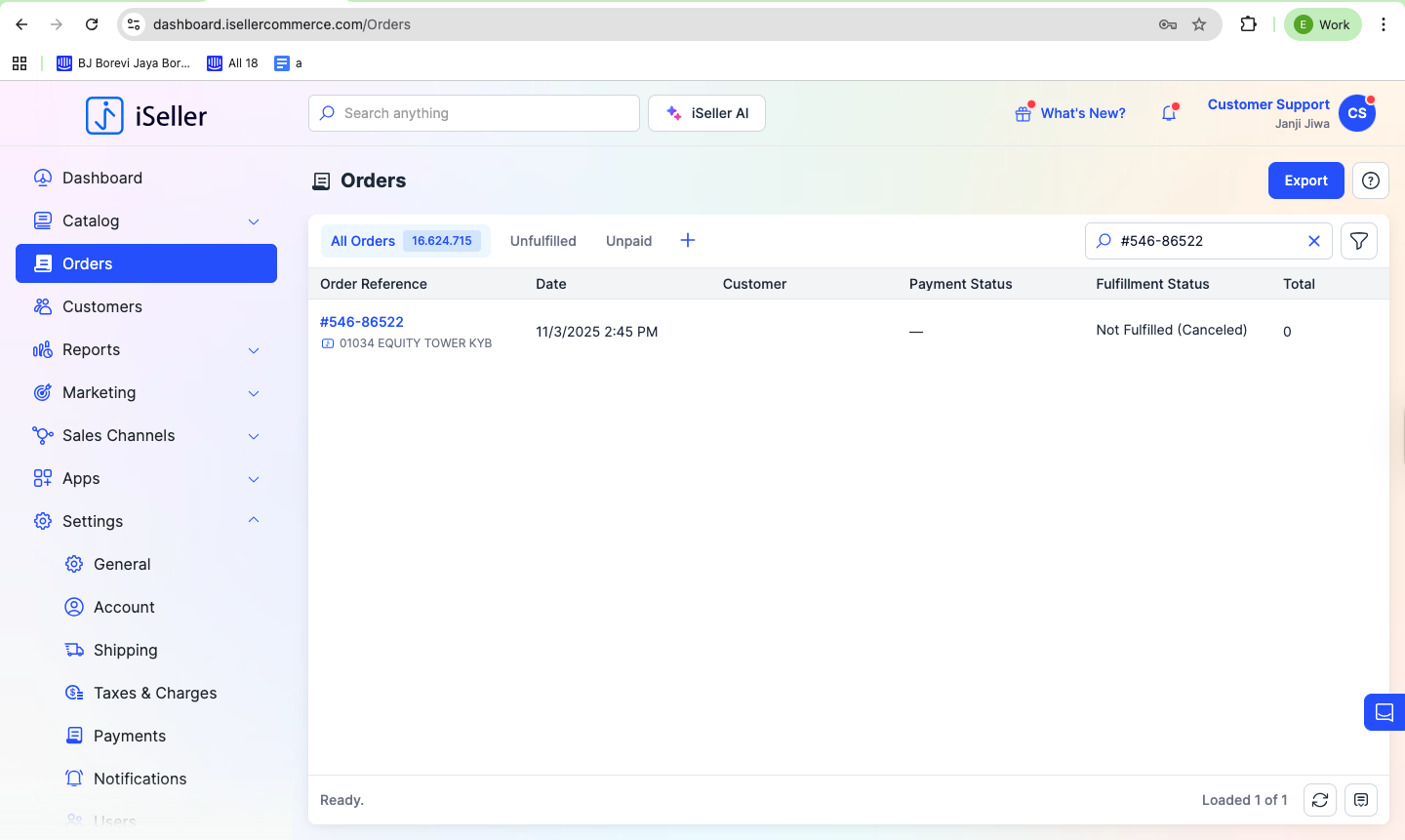The width and height of the screenshot is (1405, 840).
Task: Switch to the Unpaid tab
Action: click(x=628, y=241)
